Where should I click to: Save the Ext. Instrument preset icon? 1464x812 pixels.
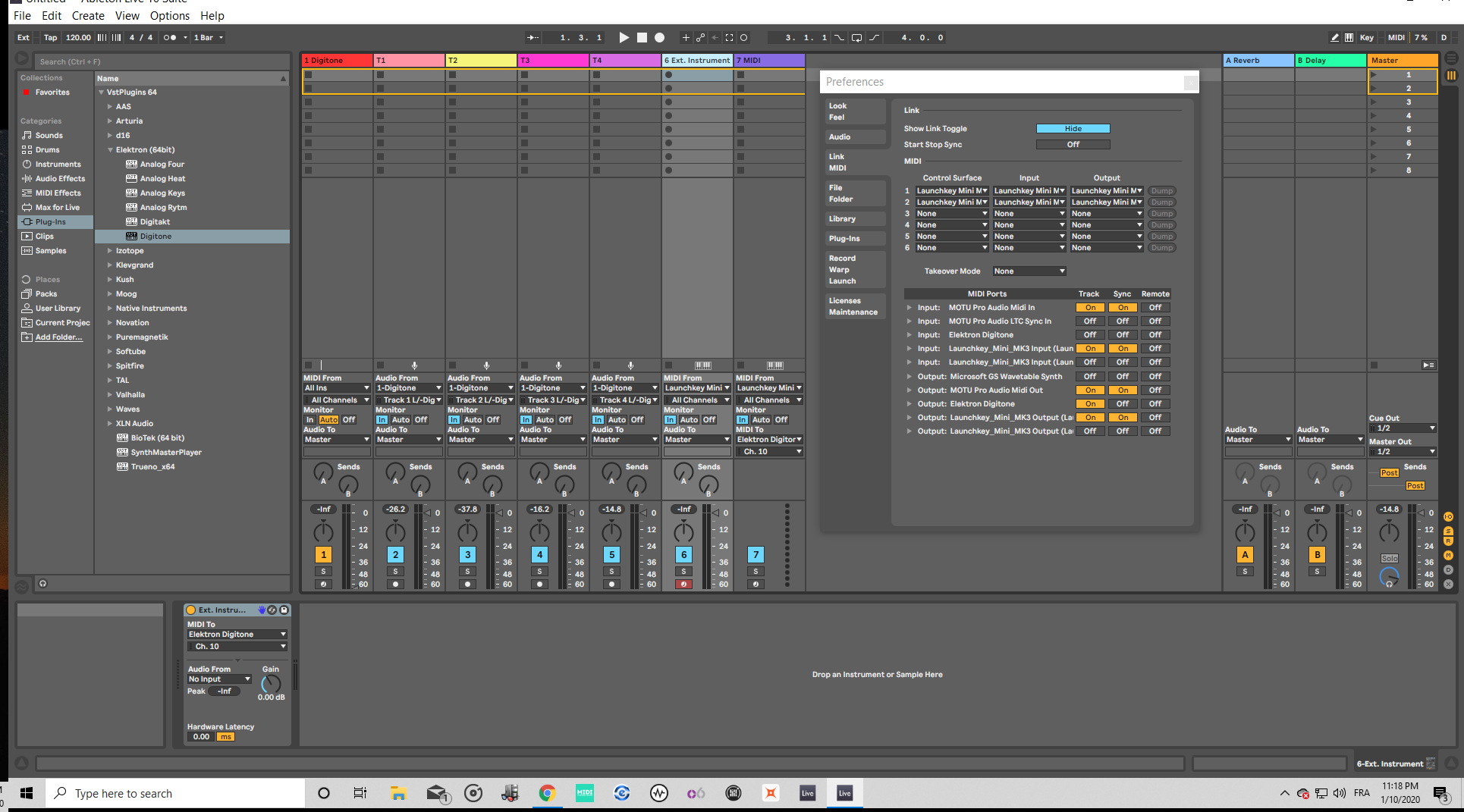284,610
